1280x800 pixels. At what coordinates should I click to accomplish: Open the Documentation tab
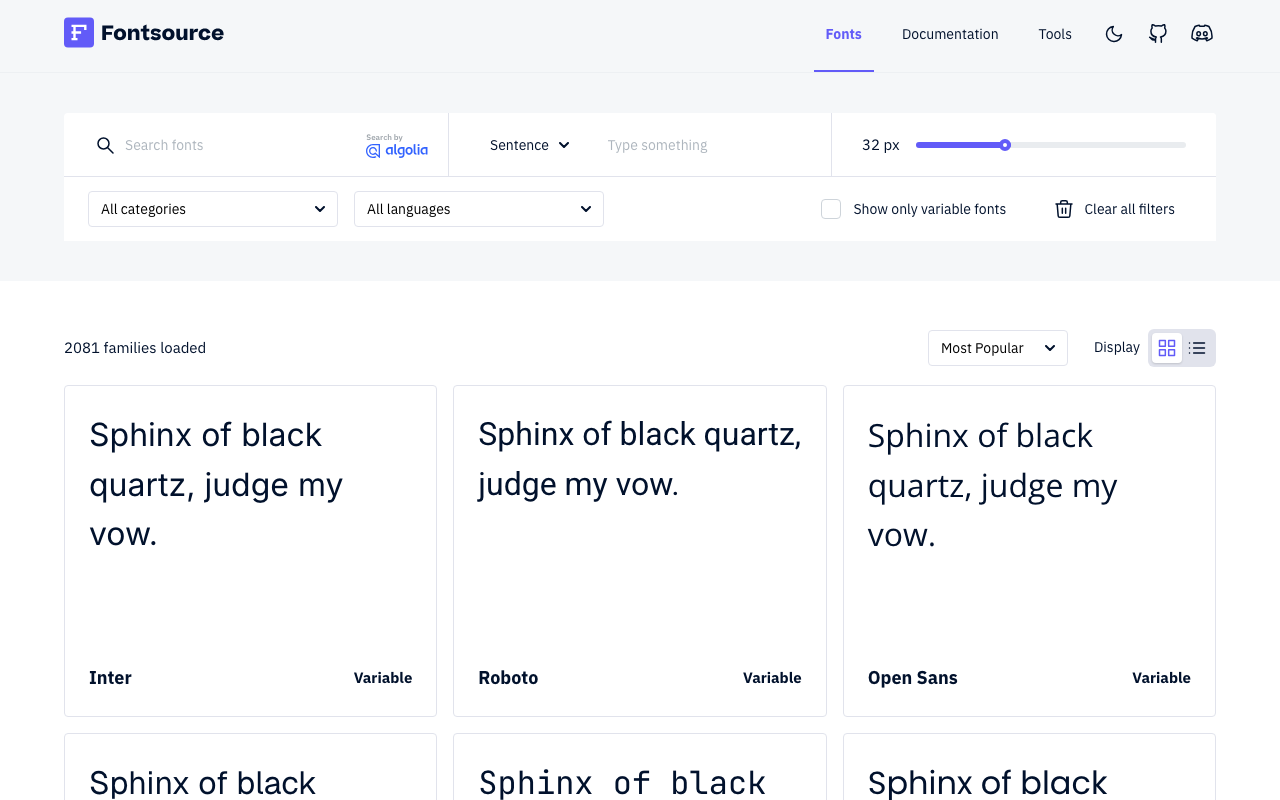[x=950, y=34]
